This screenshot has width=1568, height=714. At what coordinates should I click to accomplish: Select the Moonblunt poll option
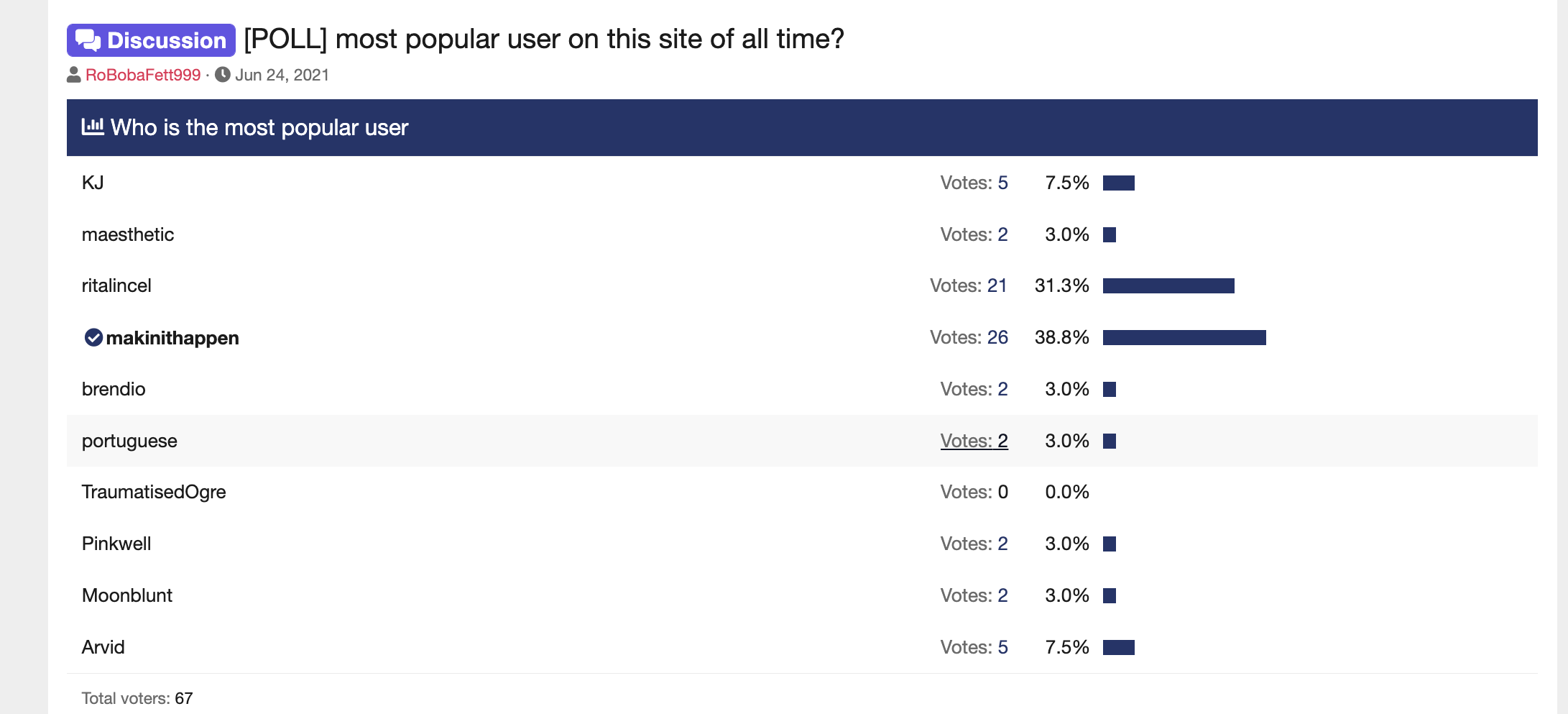point(127,595)
